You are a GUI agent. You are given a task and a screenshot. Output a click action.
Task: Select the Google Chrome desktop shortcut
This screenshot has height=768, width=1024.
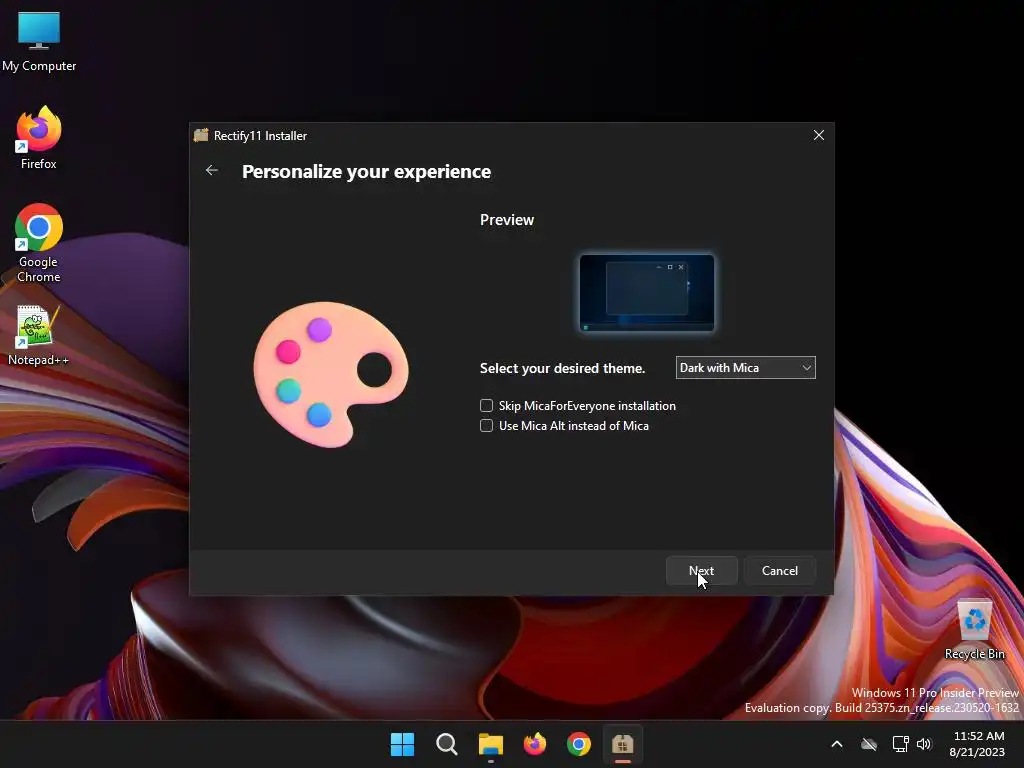tap(39, 243)
